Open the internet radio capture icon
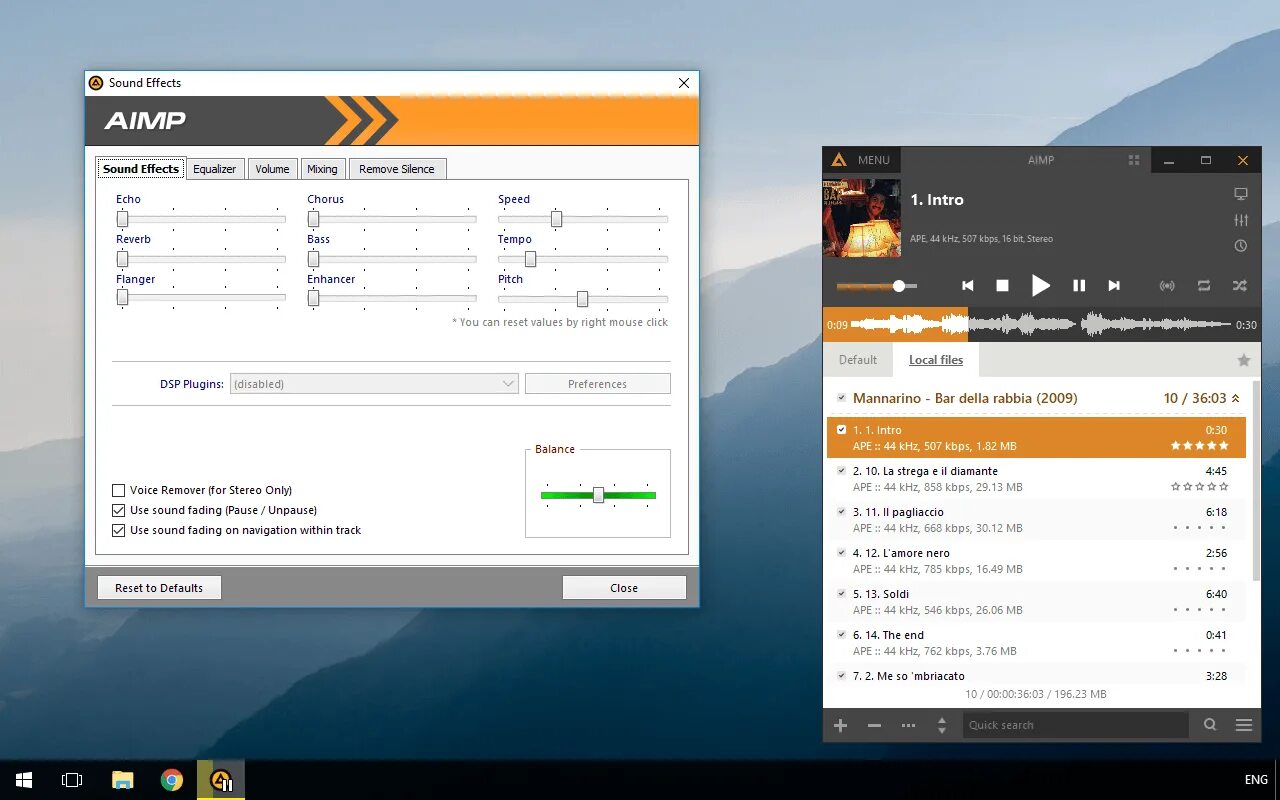The image size is (1280, 800). tap(1167, 286)
